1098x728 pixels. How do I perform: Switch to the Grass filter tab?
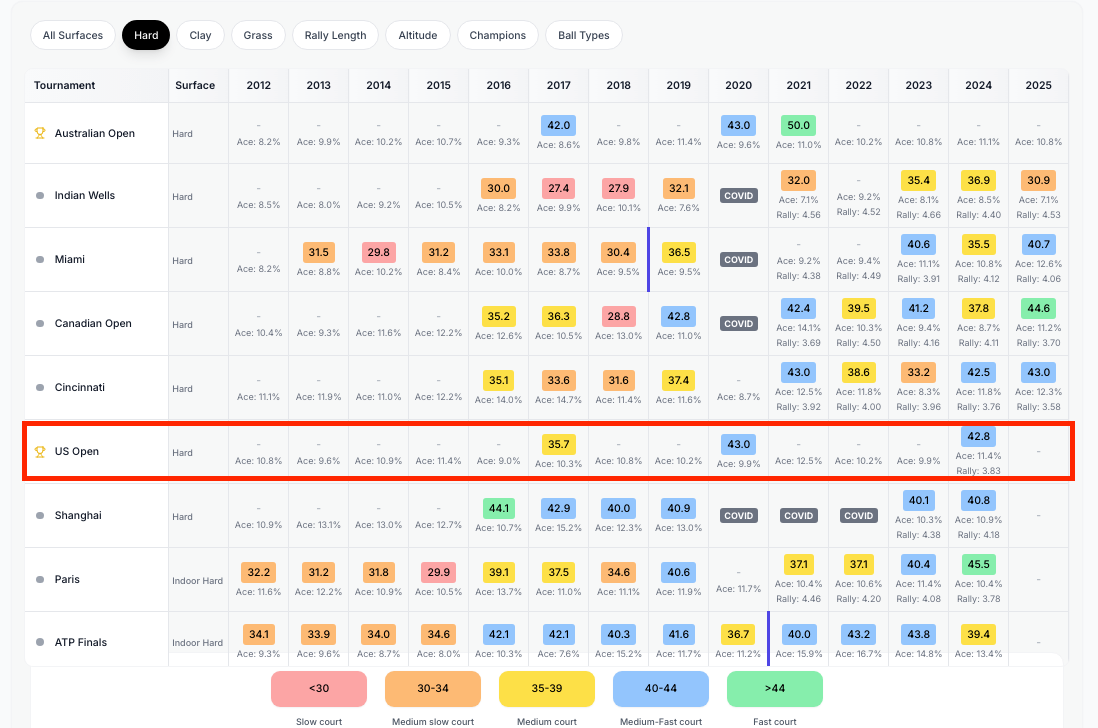click(x=258, y=35)
